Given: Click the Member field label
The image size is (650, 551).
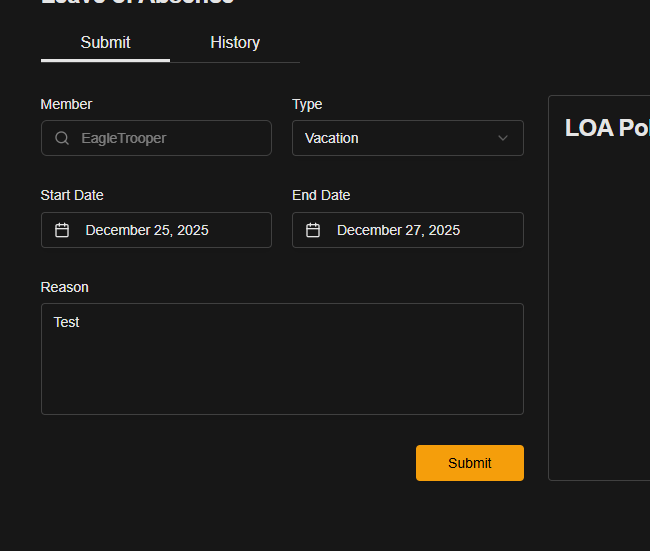Looking at the screenshot, I should (x=66, y=104).
